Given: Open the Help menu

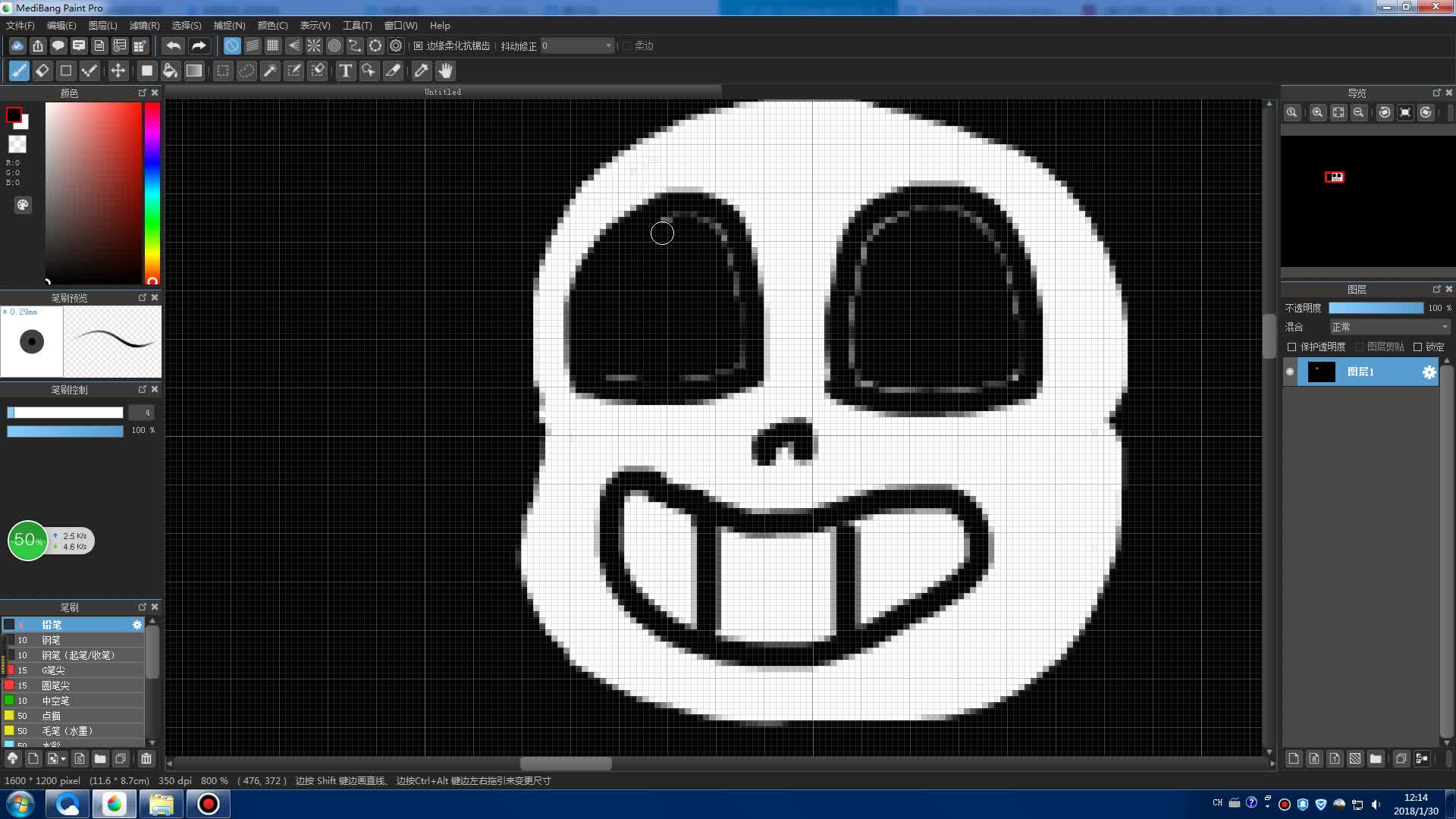Looking at the screenshot, I should pyautogui.click(x=440, y=25).
